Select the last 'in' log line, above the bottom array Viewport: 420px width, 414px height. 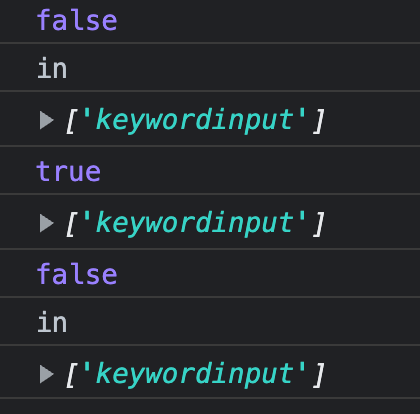coord(52,322)
